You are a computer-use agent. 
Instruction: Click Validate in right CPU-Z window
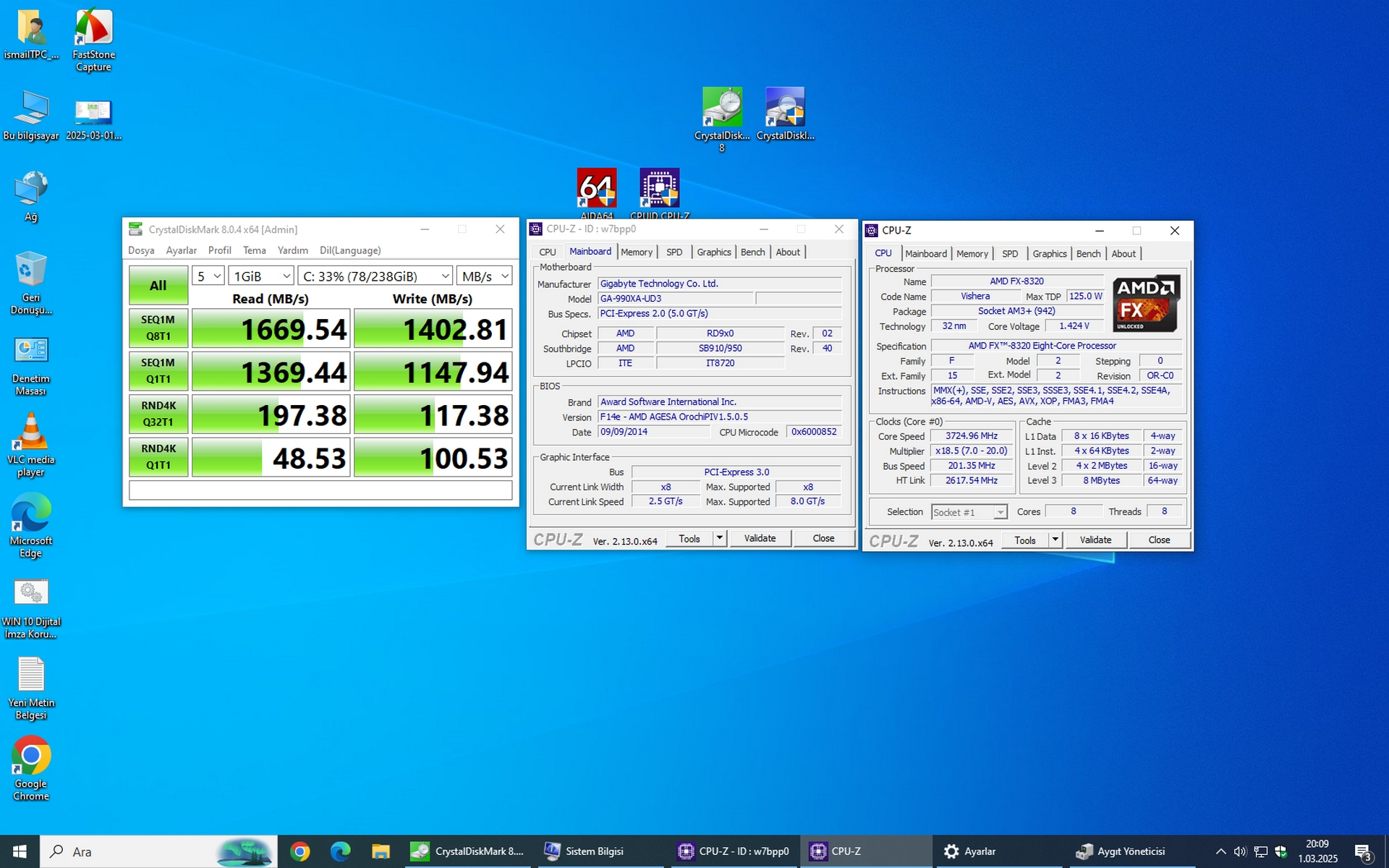pyautogui.click(x=1095, y=540)
